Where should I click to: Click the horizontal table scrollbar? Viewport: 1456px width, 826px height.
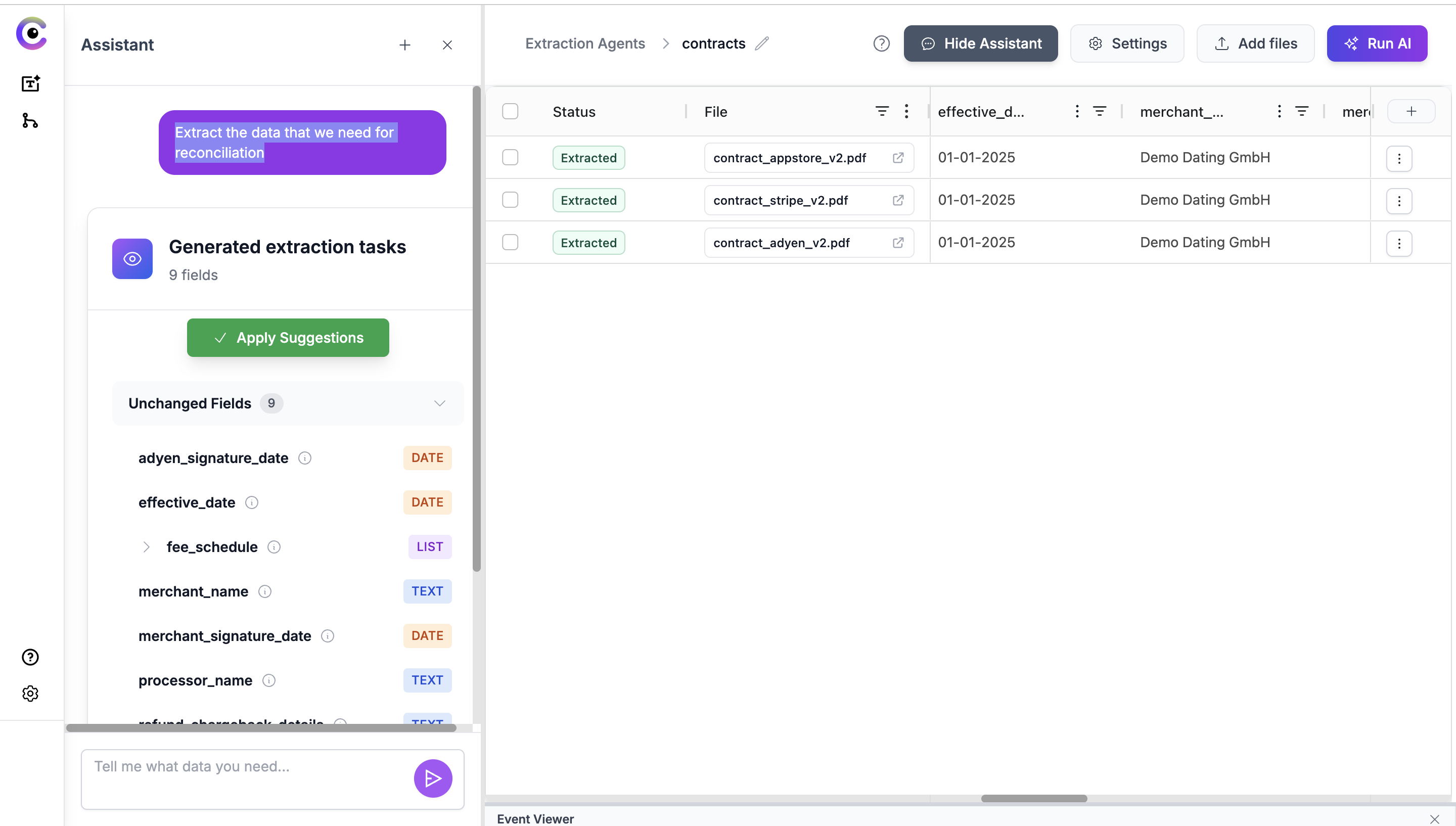coord(1033,798)
